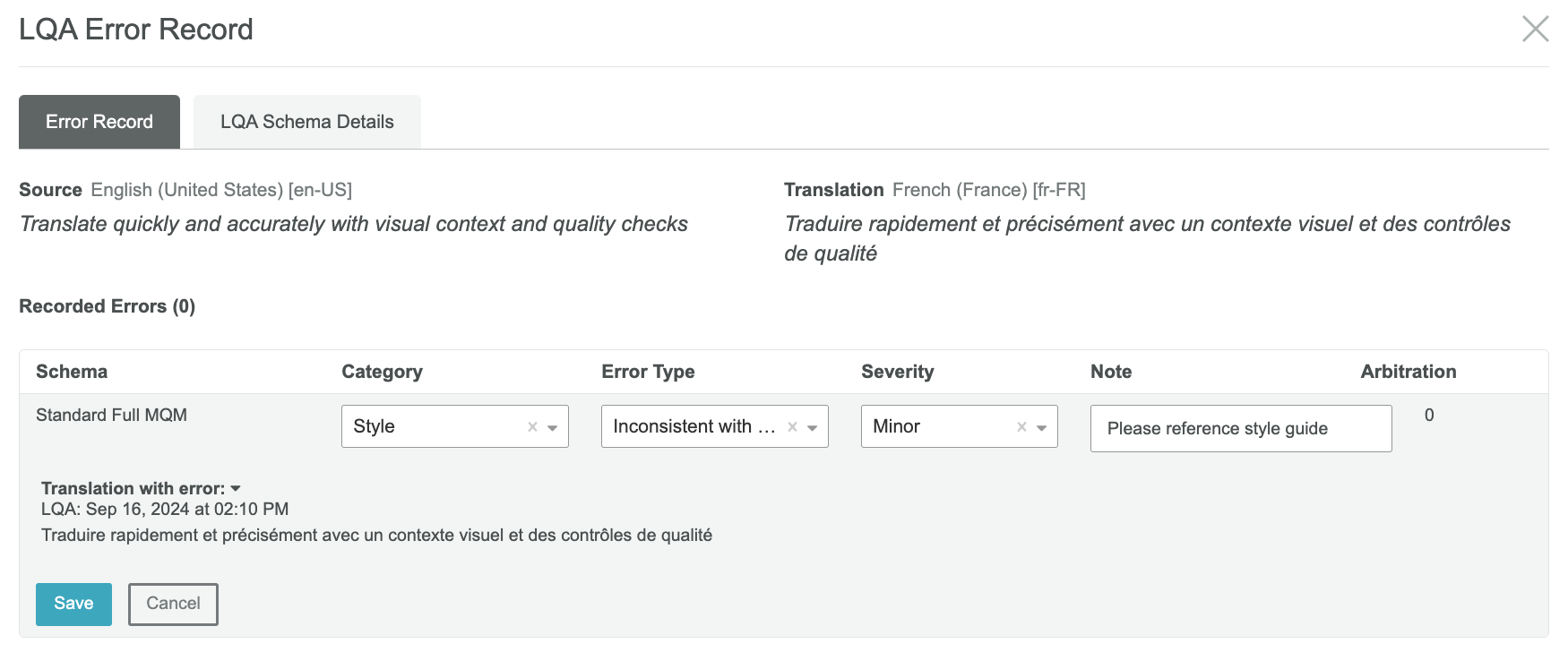Image resolution: width=1568 pixels, height=652 pixels.
Task: Click the Standard Full MQM schema cell
Action: 112,416
